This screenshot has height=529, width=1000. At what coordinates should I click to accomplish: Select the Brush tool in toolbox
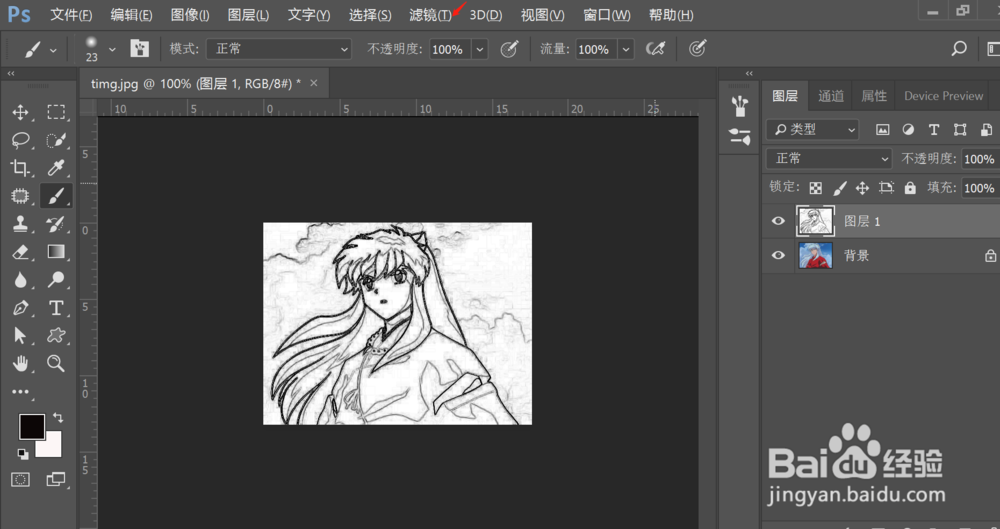point(56,196)
